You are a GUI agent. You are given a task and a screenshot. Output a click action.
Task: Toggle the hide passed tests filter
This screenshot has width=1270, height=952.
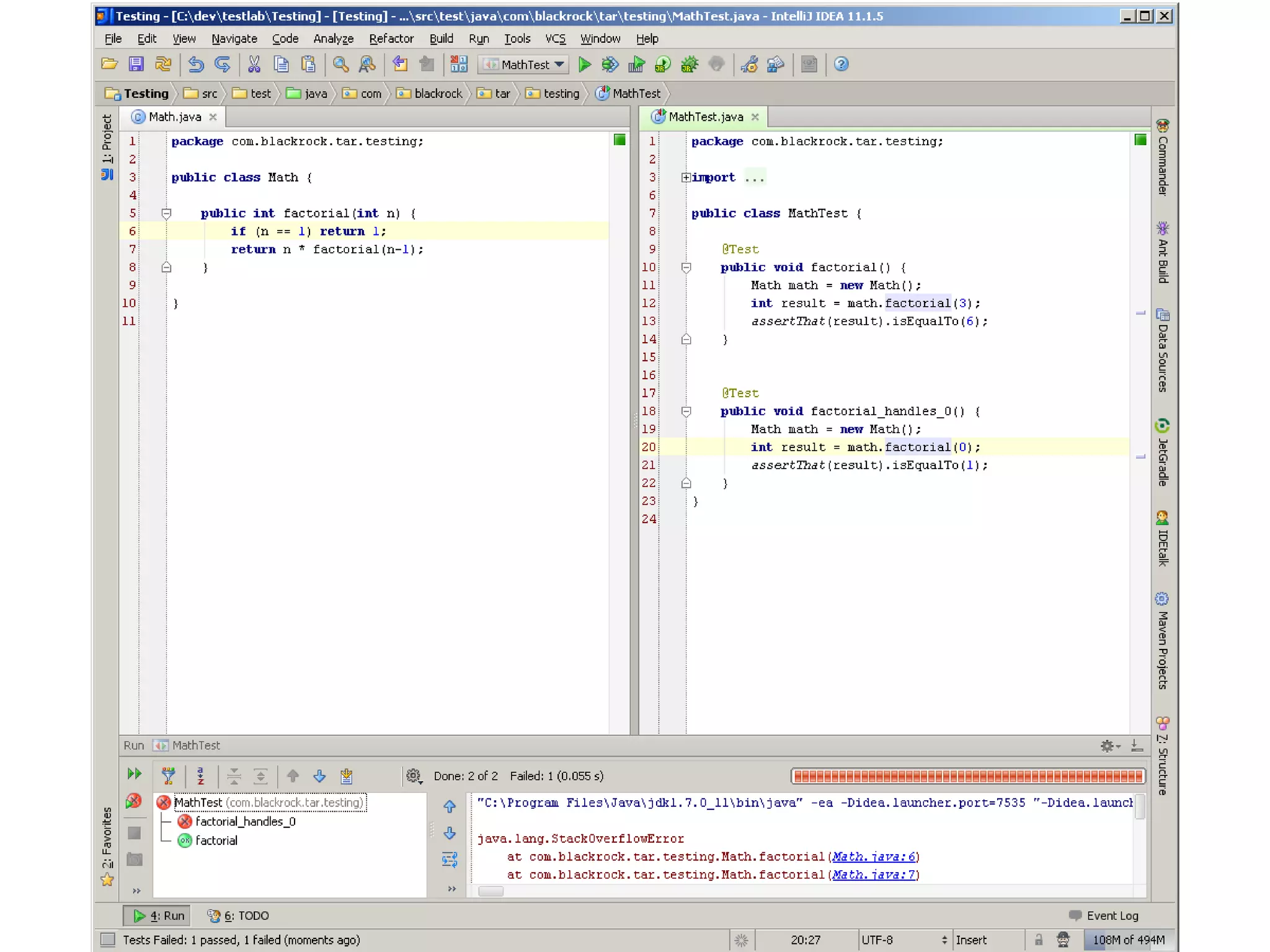click(168, 775)
